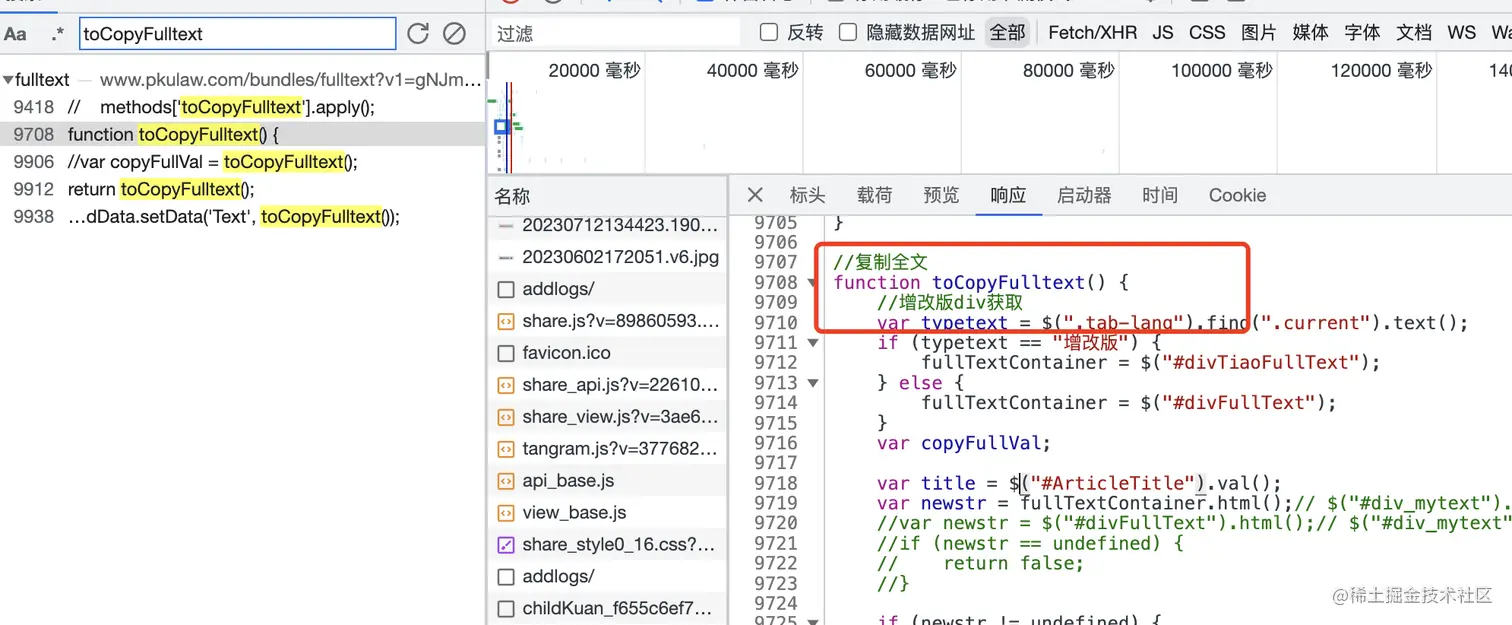The image size is (1512, 625).
Task: Select the first addlogs/ request
Action: coord(608,289)
